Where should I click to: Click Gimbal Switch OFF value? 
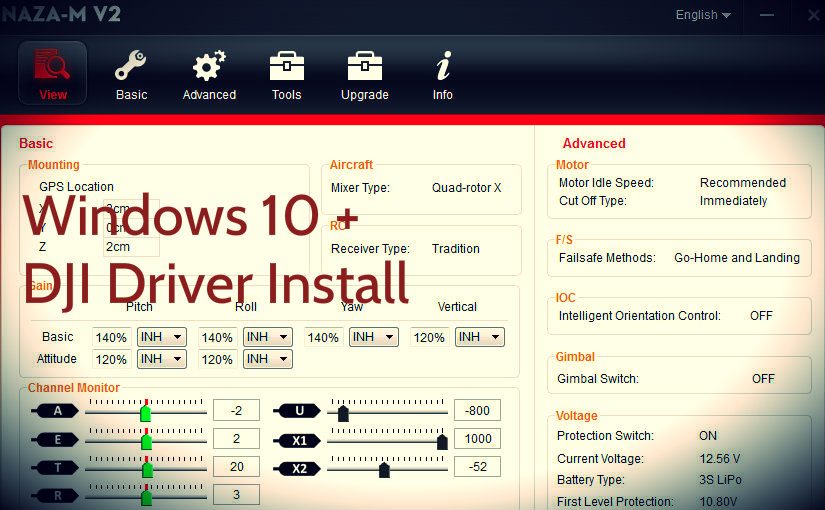763,378
